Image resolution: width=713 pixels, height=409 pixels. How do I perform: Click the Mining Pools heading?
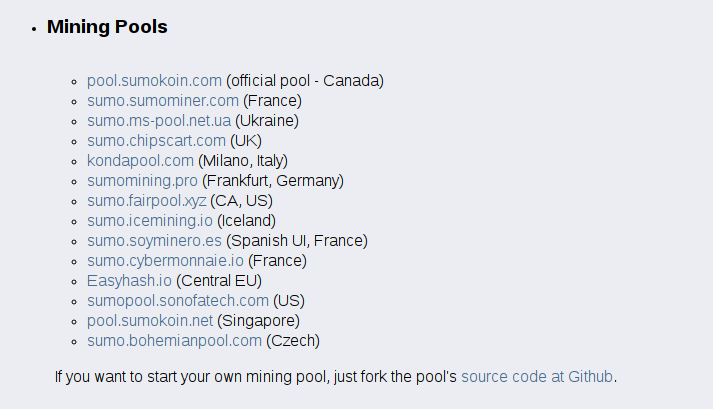pyautogui.click(x=107, y=28)
